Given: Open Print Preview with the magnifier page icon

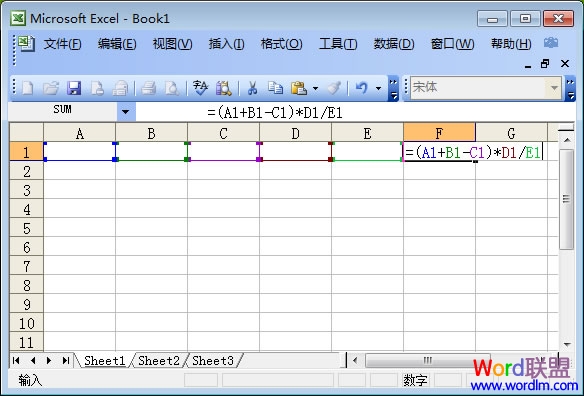Looking at the screenshot, I should 172,88.
